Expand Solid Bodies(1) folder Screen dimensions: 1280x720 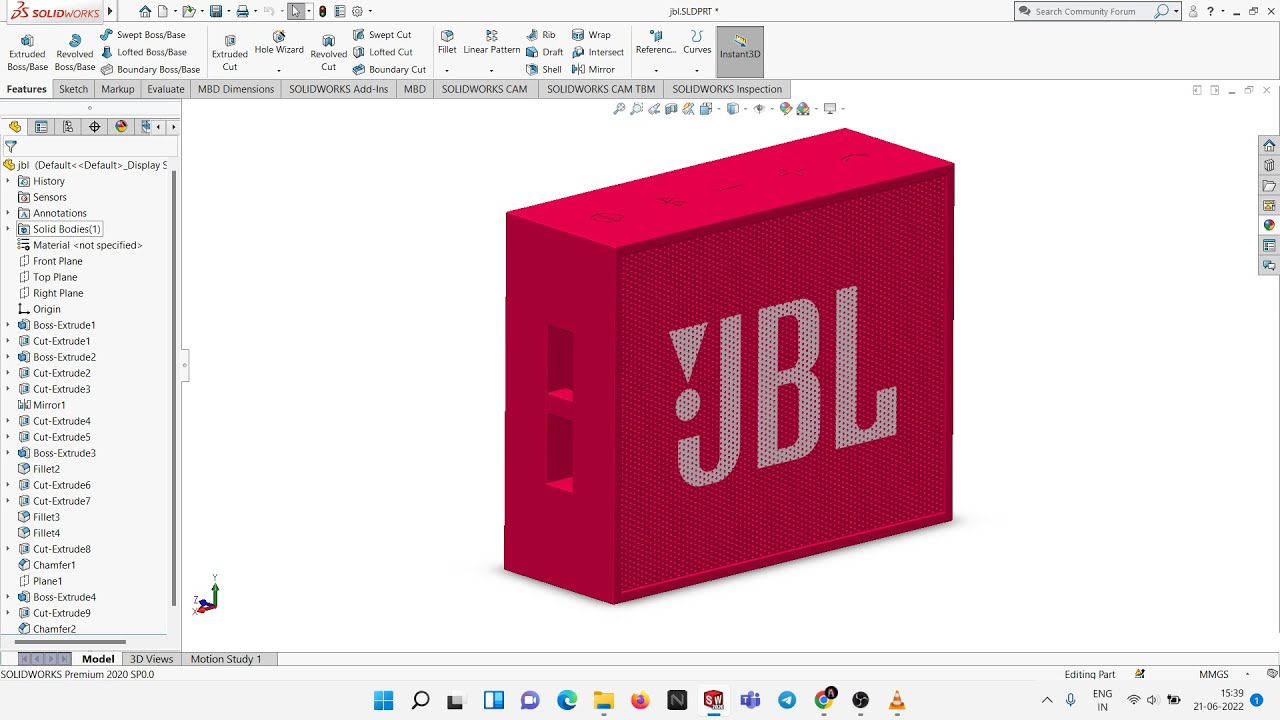tap(8, 229)
